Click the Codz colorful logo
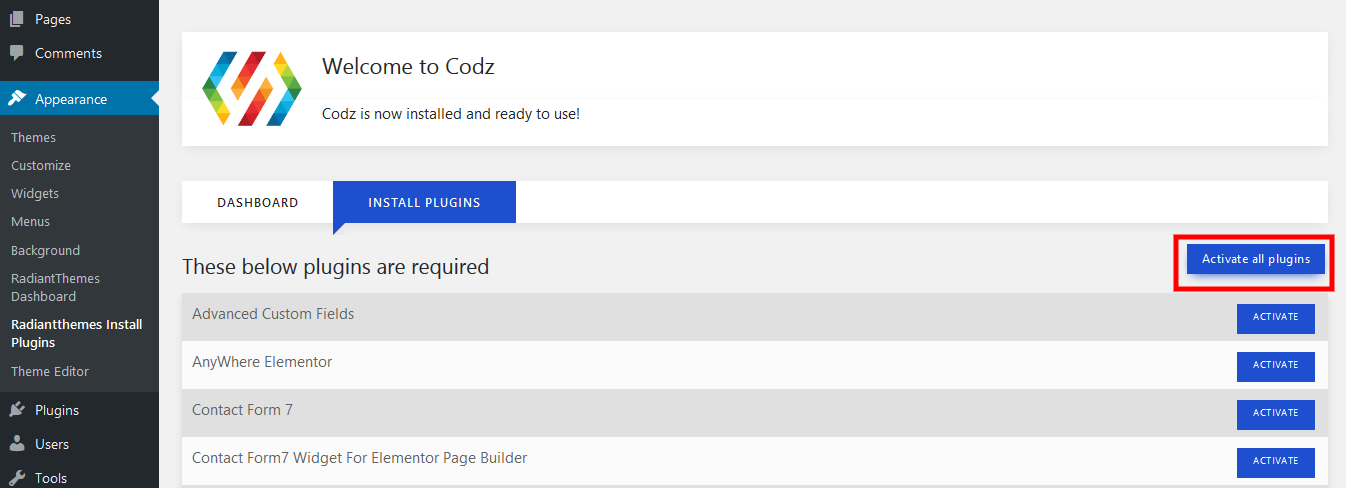This screenshot has width=1346, height=488. coord(251,88)
